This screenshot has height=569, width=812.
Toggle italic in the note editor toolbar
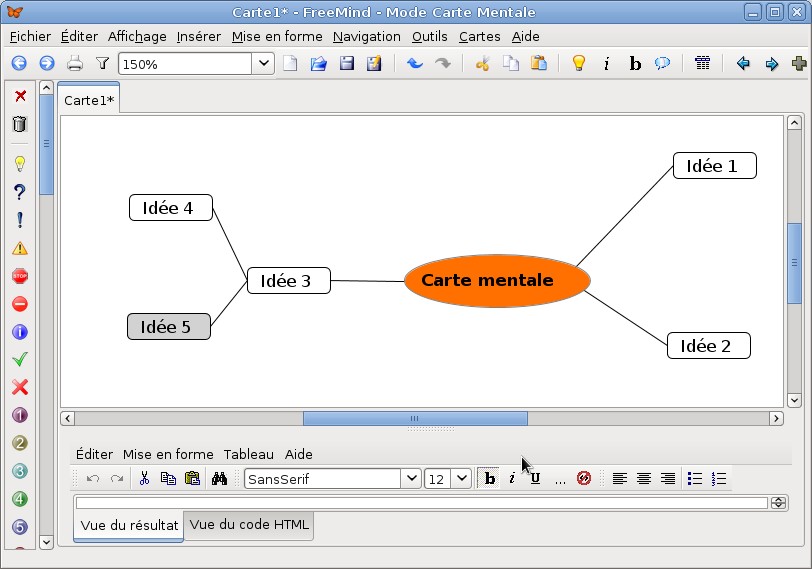pos(512,479)
